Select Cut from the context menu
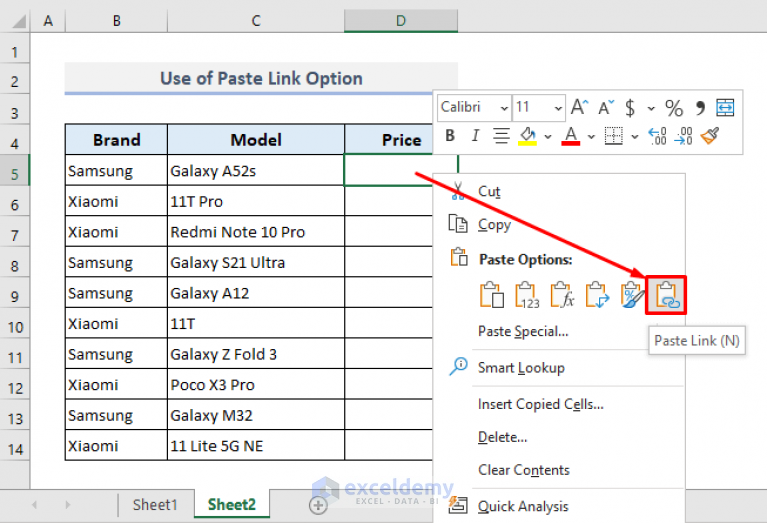The image size is (767, 523). coord(489,191)
